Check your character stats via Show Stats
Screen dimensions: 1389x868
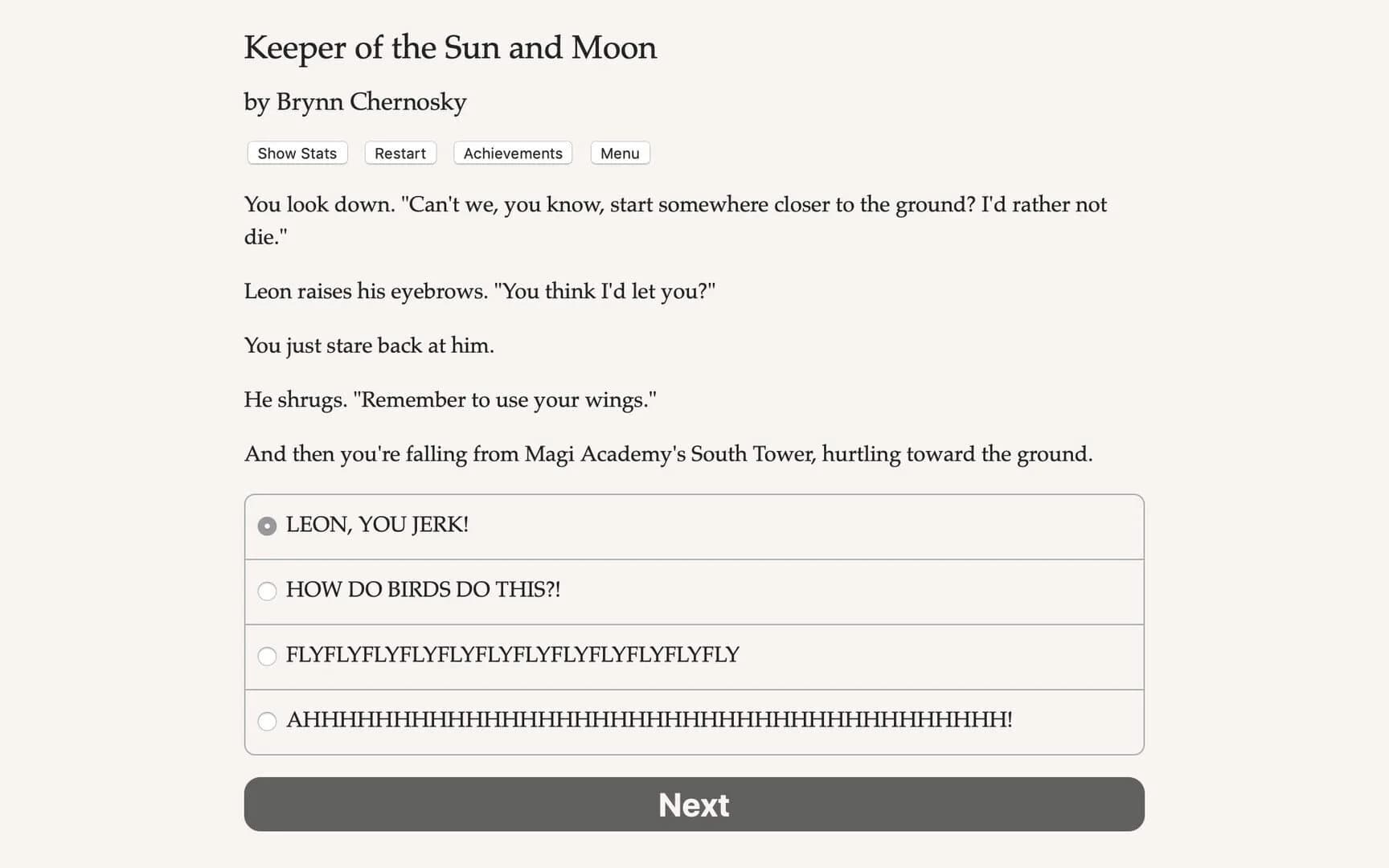[x=296, y=153]
